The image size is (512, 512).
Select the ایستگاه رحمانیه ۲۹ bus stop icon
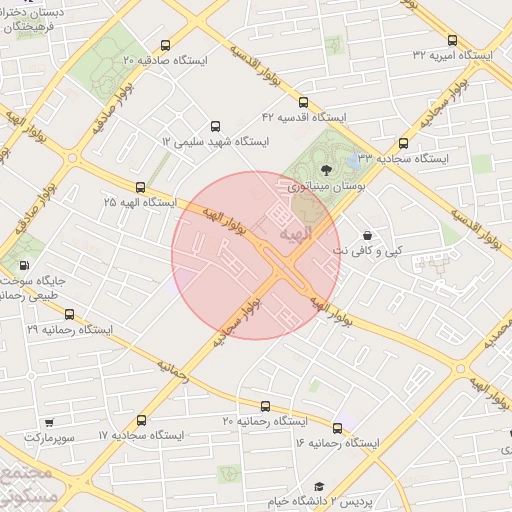69,314
